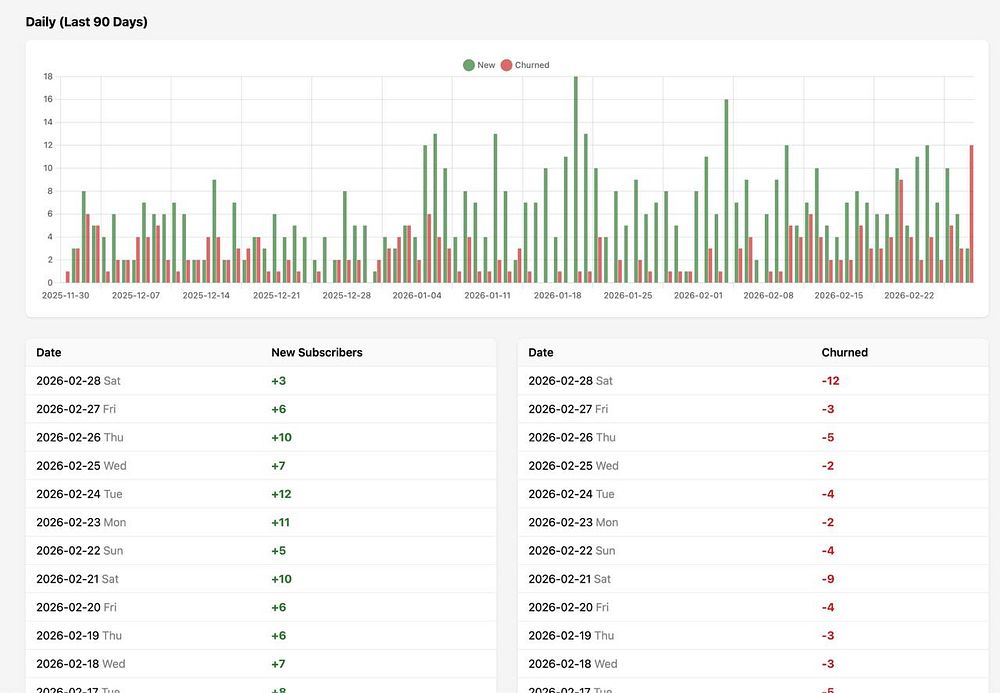This screenshot has width=1000, height=693.
Task: Click the 2025-11-30 x-axis label
Action: pos(66,295)
